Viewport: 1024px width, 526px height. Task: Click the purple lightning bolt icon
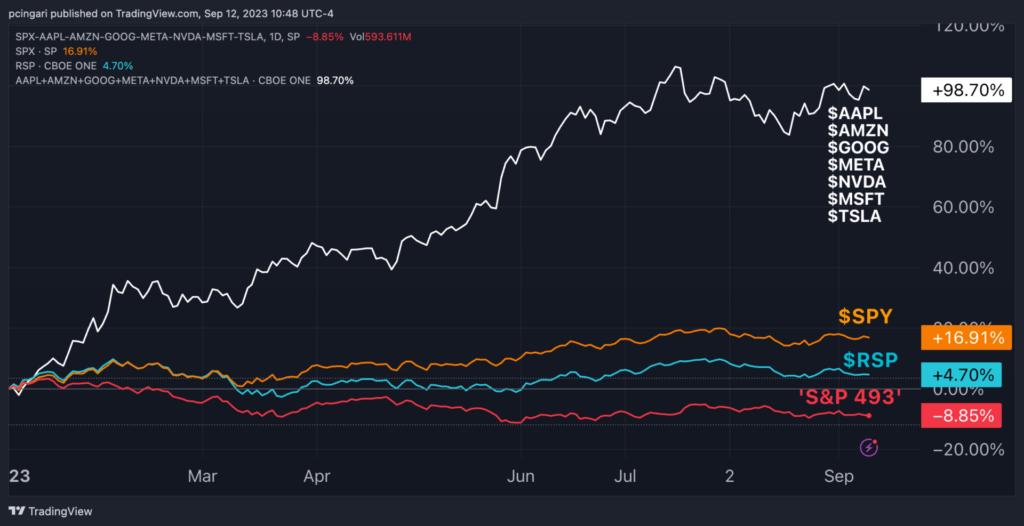pyautogui.click(x=869, y=447)
